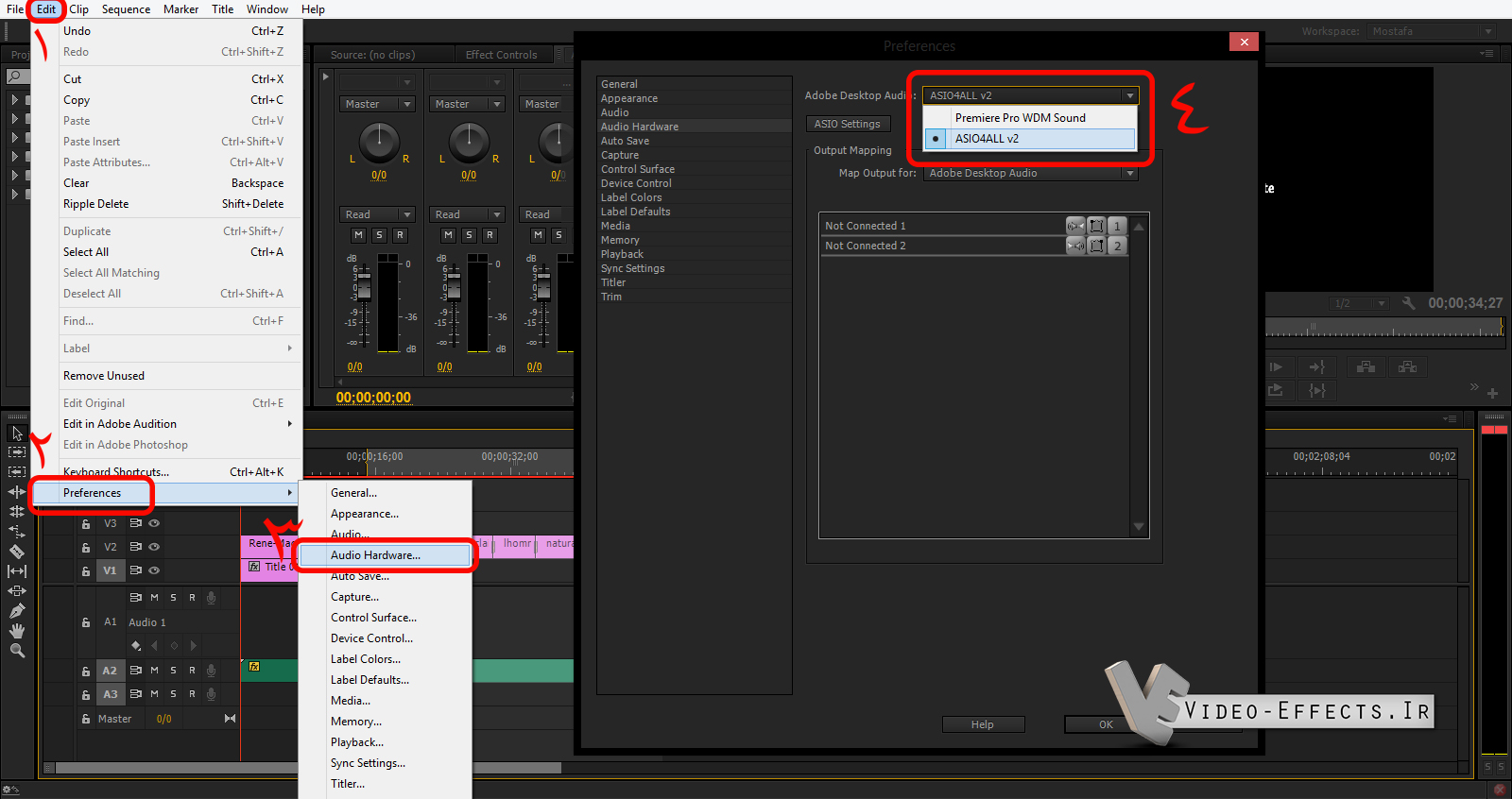The image size is (1512, 799).
Task: Select the Track Select Forward tool
Action: click(x=17, y=452)
